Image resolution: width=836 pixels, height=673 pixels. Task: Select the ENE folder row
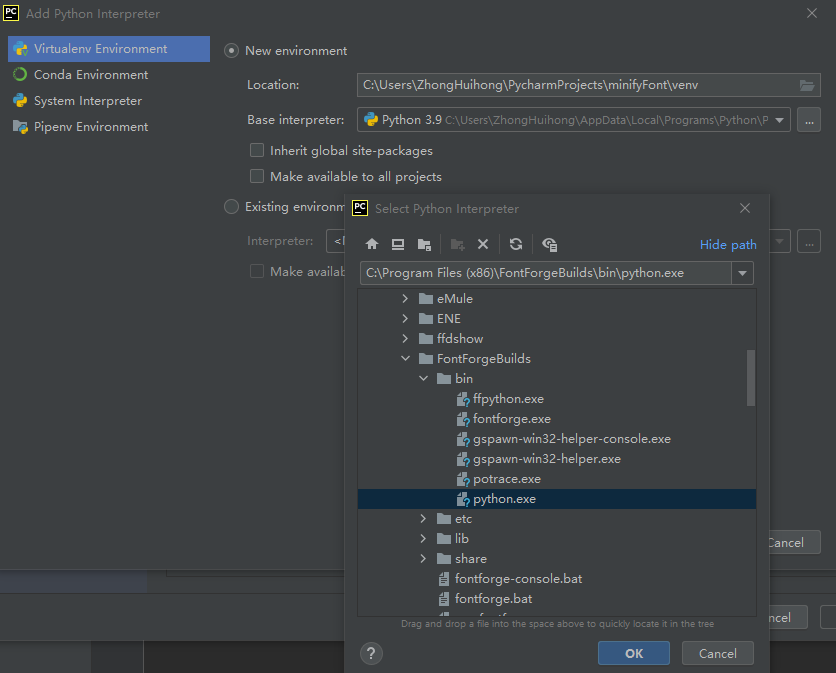(x=557, y=319)
